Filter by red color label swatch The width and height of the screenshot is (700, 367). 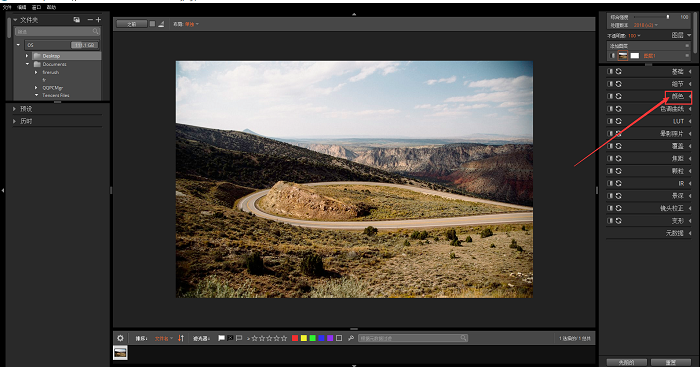(x=295, y=338)
